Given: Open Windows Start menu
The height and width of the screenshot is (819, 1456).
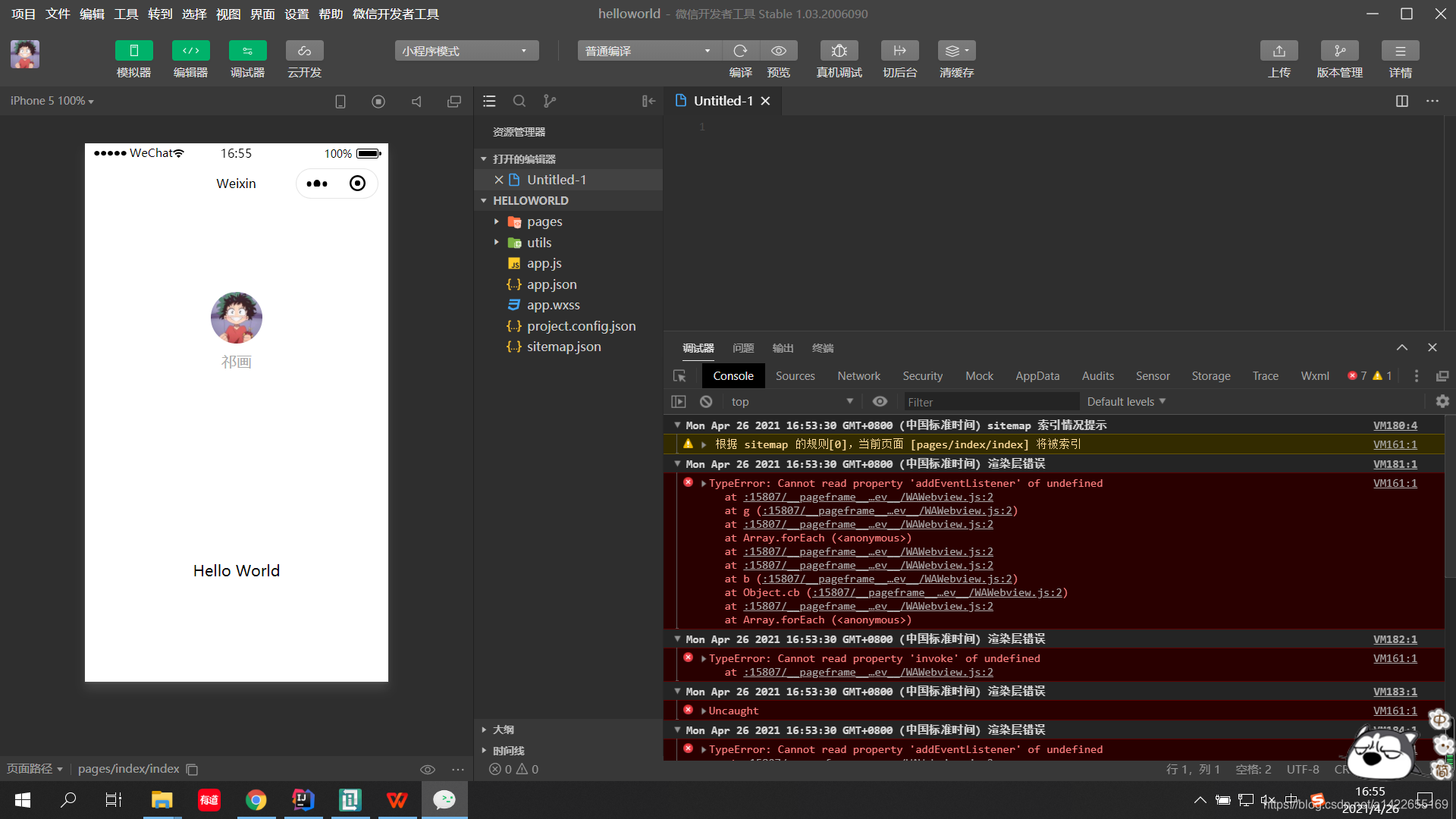Looking at the screenshot, I should pyautogui.click(x=23, y=800).
